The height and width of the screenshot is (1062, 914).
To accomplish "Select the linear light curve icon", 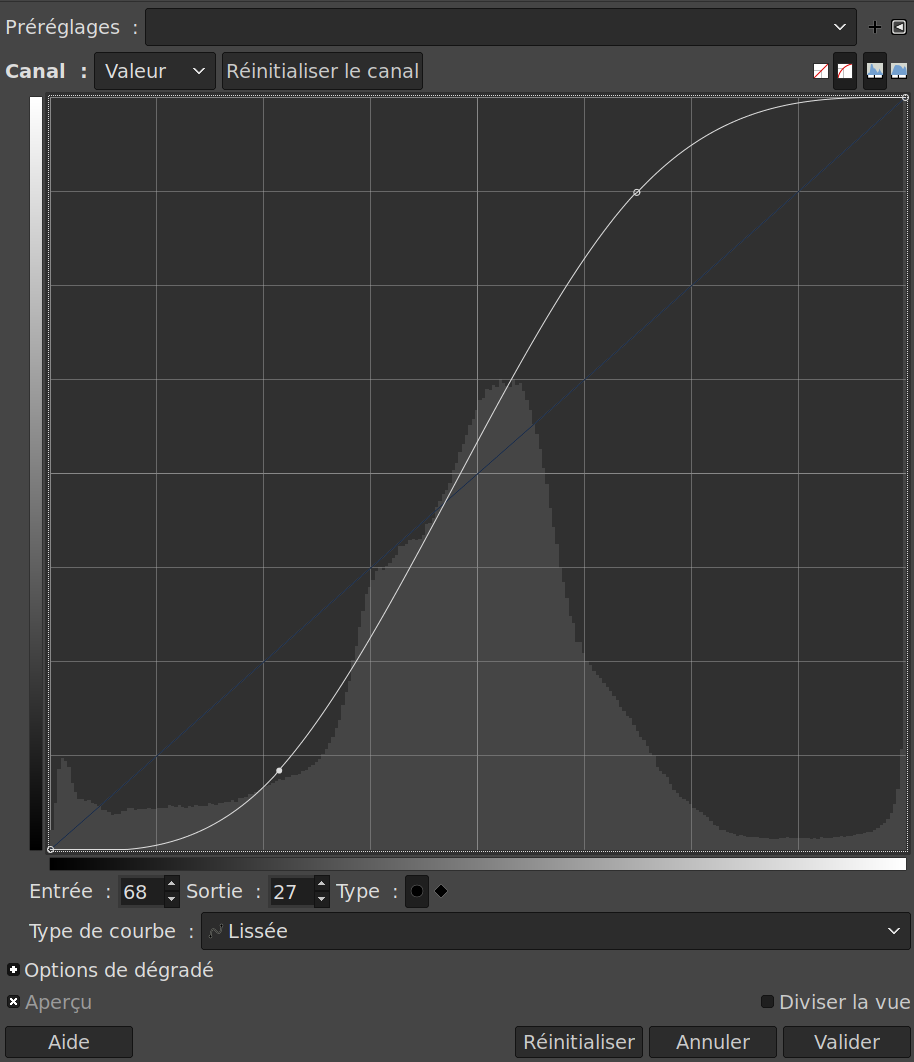I will click(x=821, y=71).
